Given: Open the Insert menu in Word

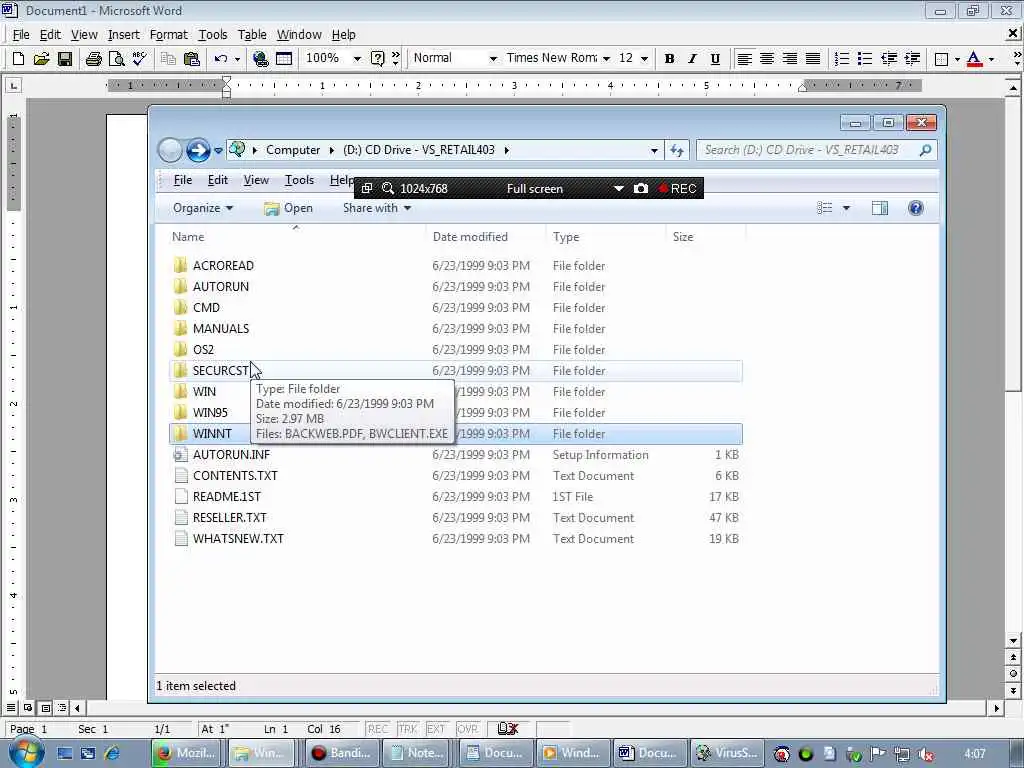Looking at the screenshot, I should coord(123,35).
